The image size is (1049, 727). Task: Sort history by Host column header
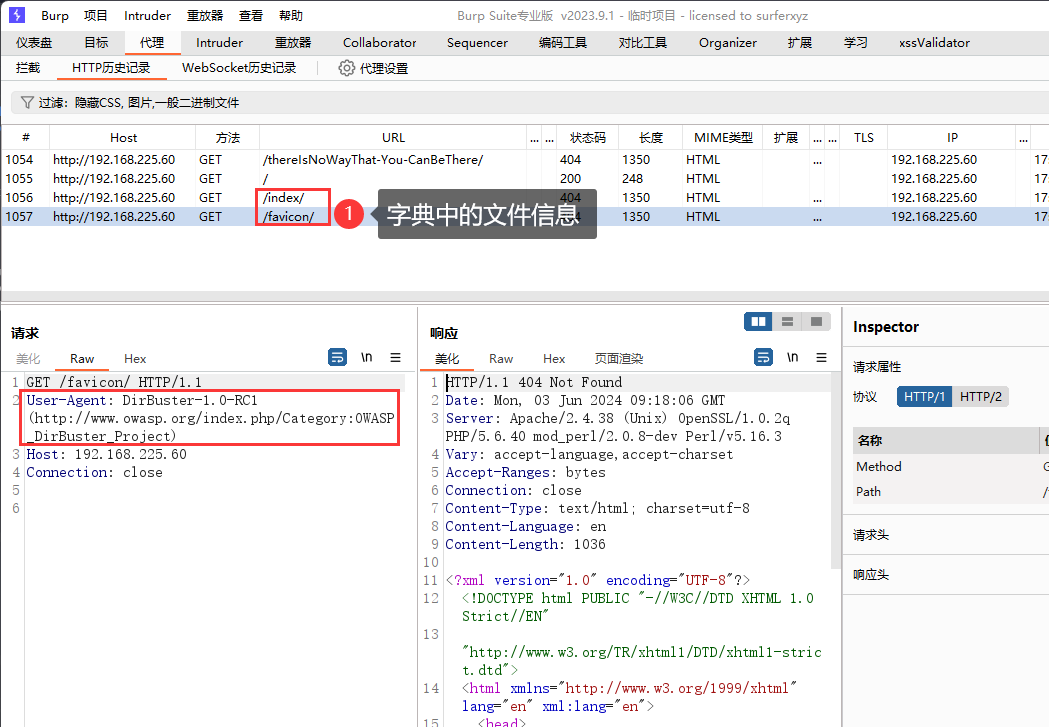tap(123, 137)
